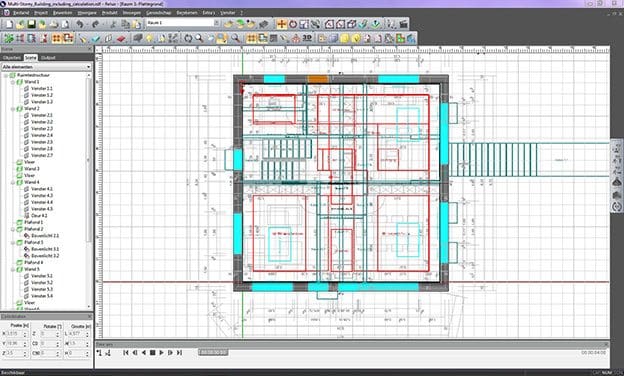Collapse the Wand 1 tree node
624x376 pixels.
[13, 82]
